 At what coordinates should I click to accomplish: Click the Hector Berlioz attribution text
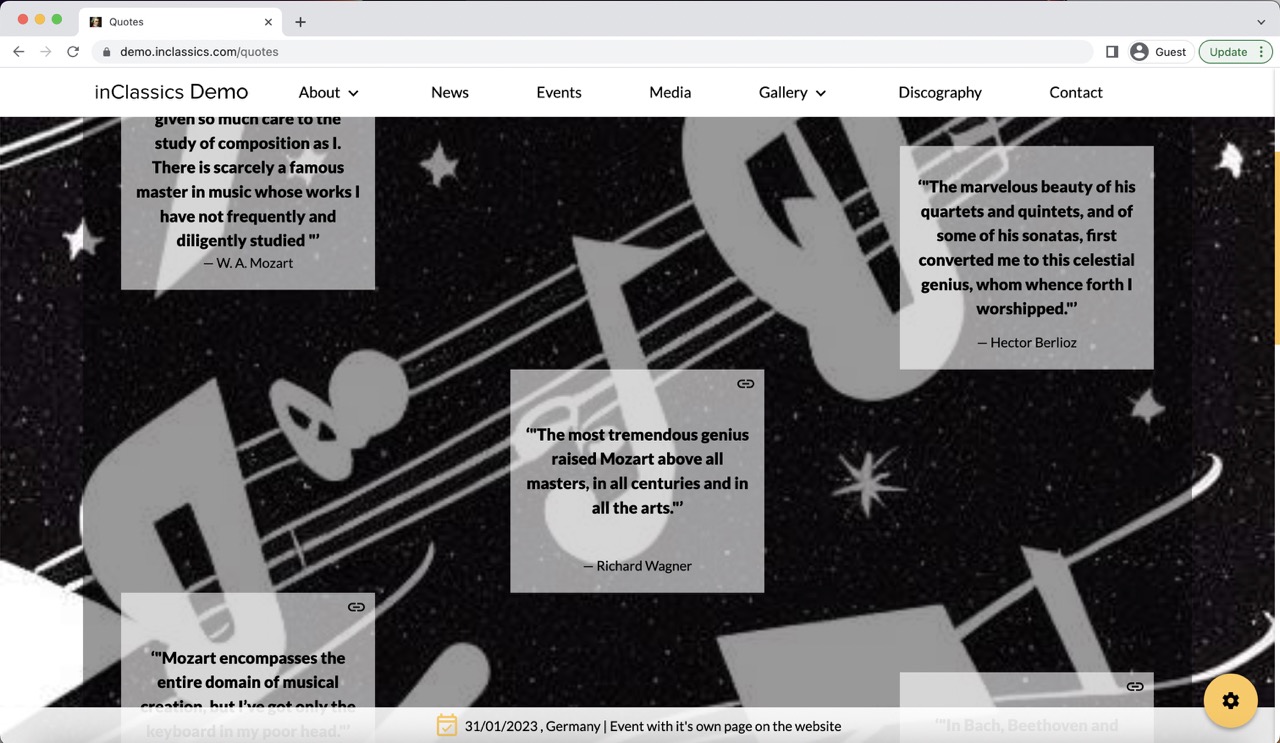point(1027,342)
